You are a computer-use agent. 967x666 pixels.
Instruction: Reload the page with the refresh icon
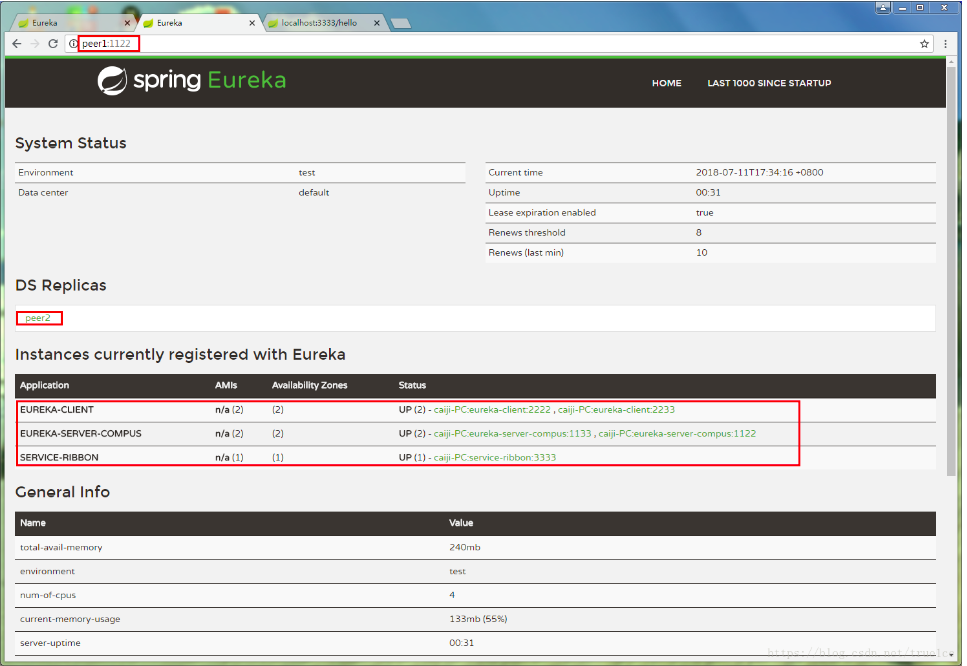tap(53, 44)
